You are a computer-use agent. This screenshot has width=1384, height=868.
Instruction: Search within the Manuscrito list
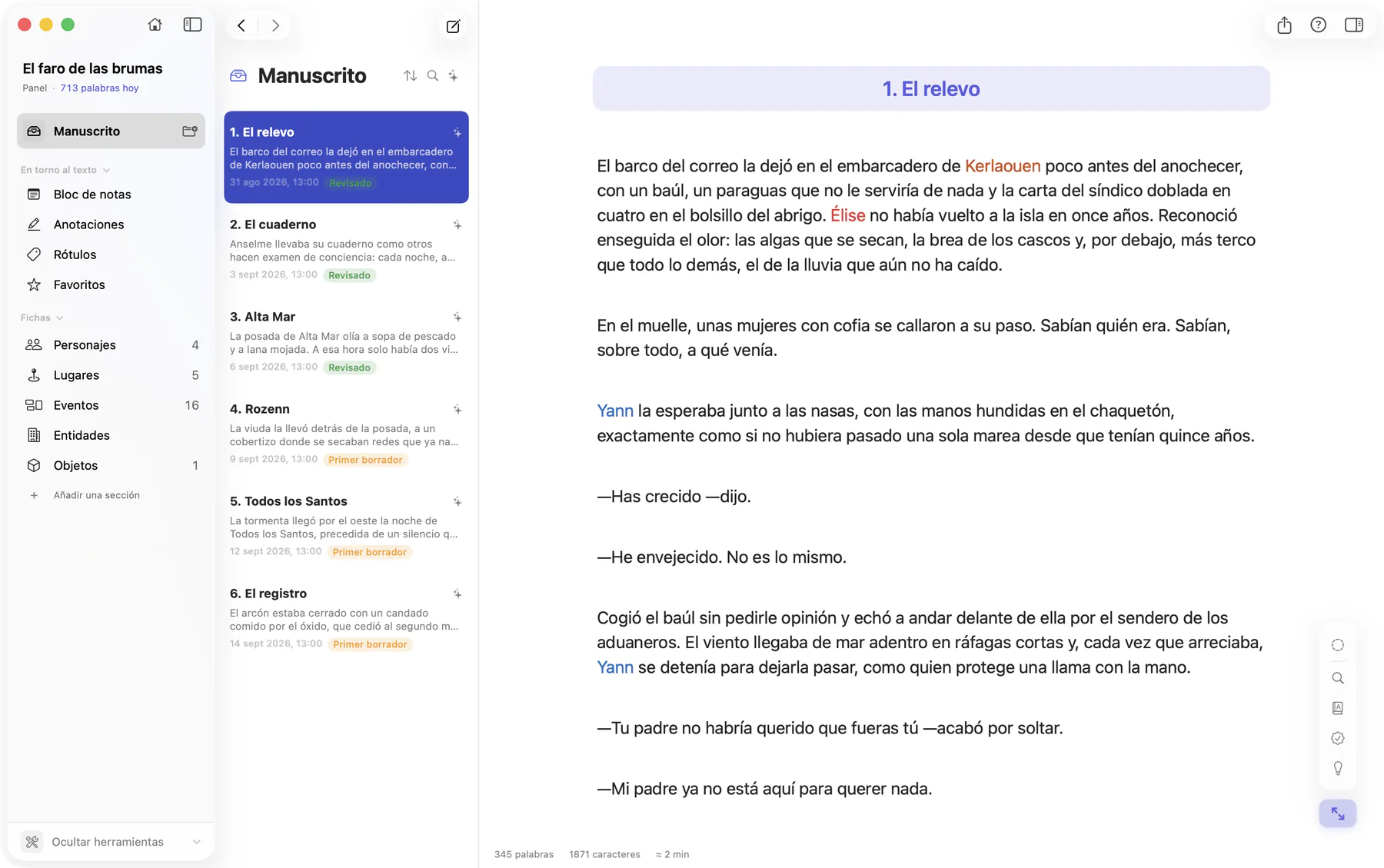[x=433, y=75]
